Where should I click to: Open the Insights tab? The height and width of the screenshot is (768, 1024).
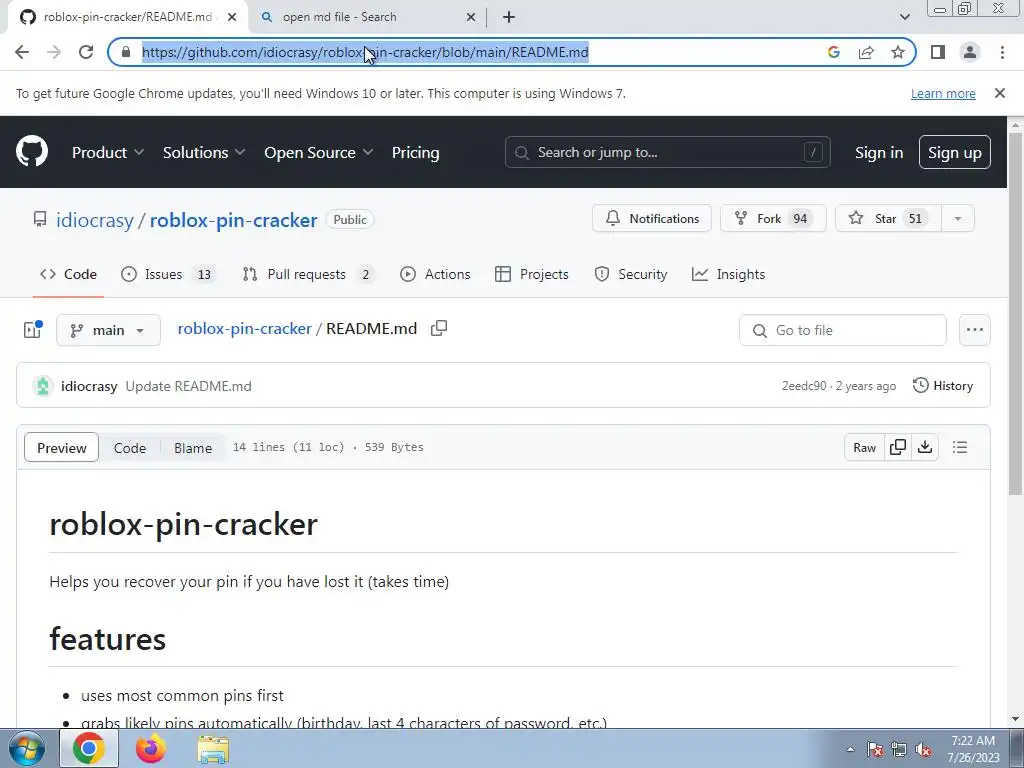tap(728, 274)
